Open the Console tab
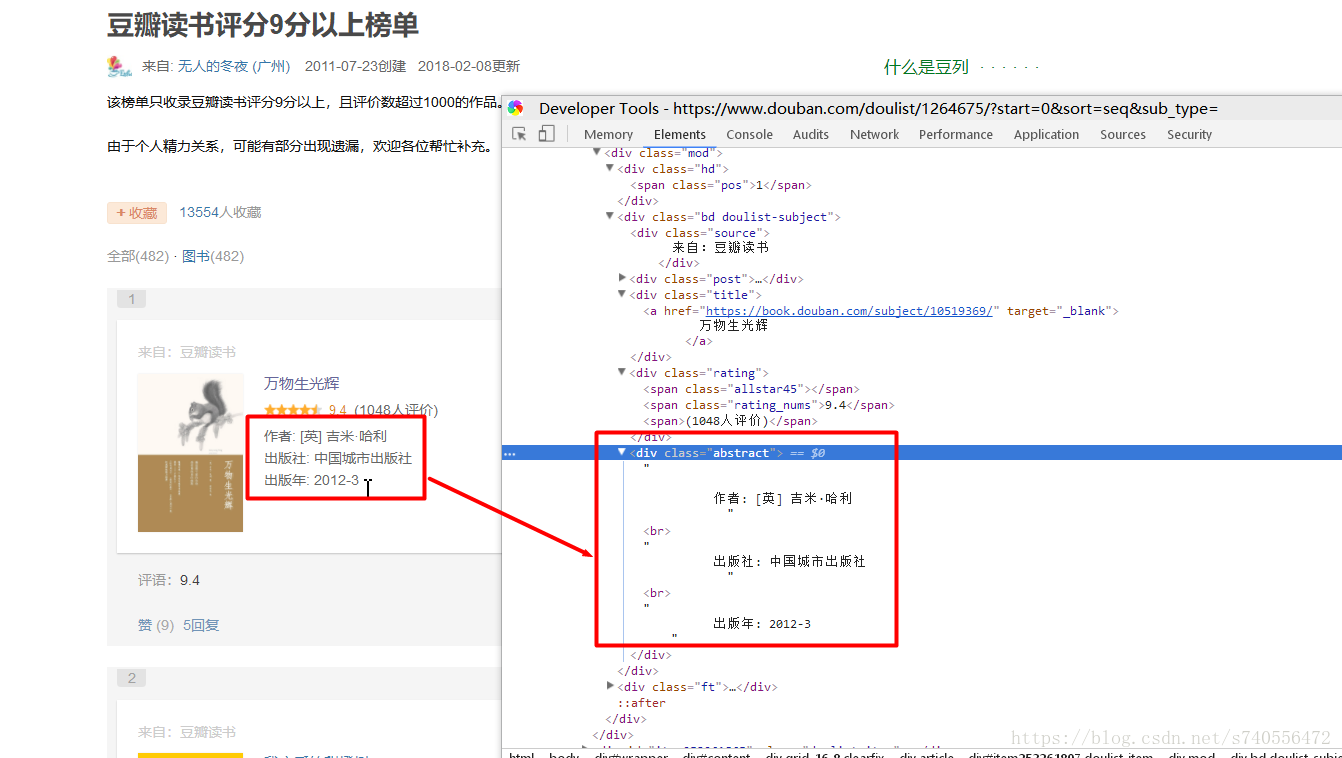The width and height of the screenshot is (1342, 758). (x=749, y=134)
